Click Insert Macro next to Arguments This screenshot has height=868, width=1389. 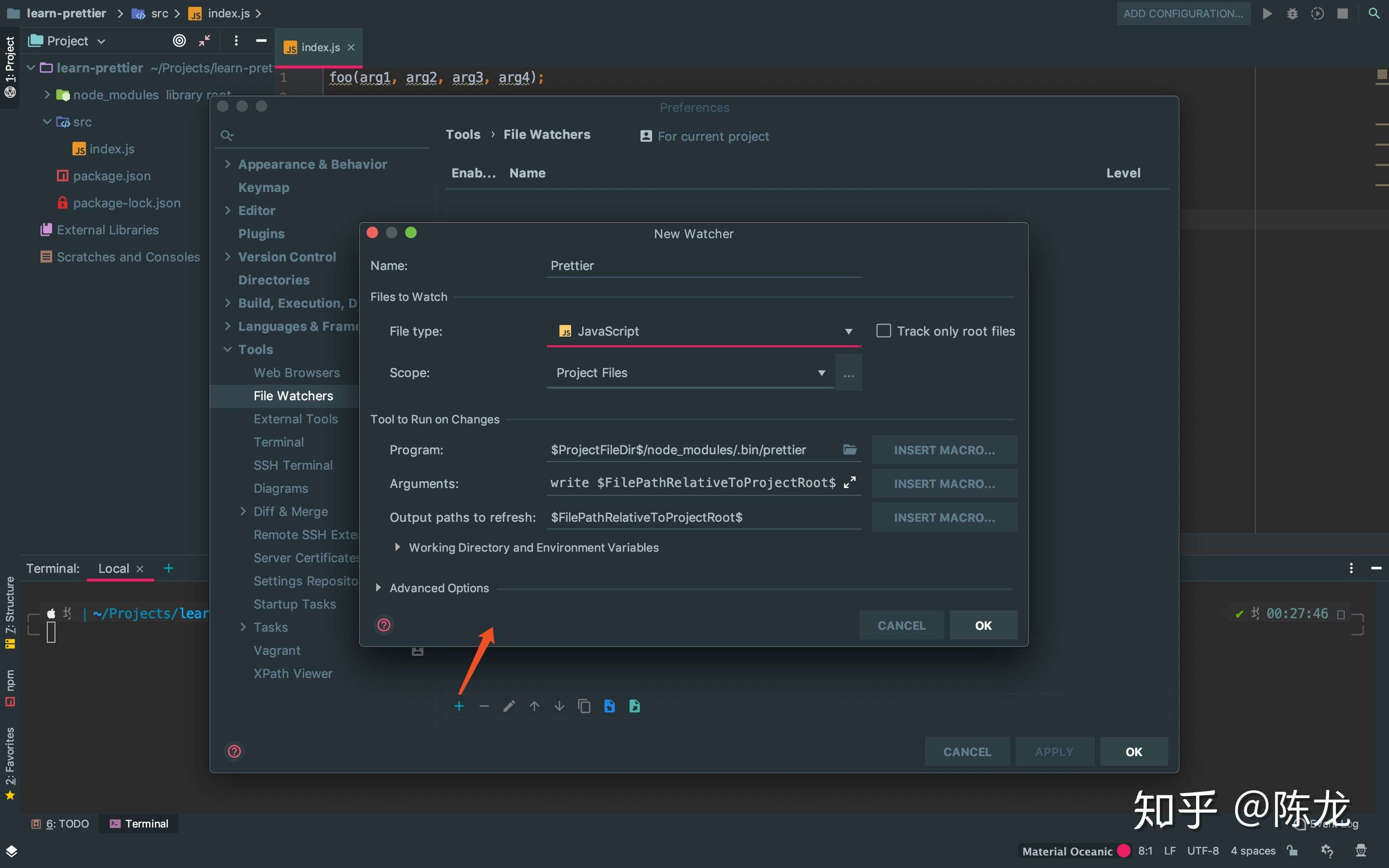tap(943, 483)
